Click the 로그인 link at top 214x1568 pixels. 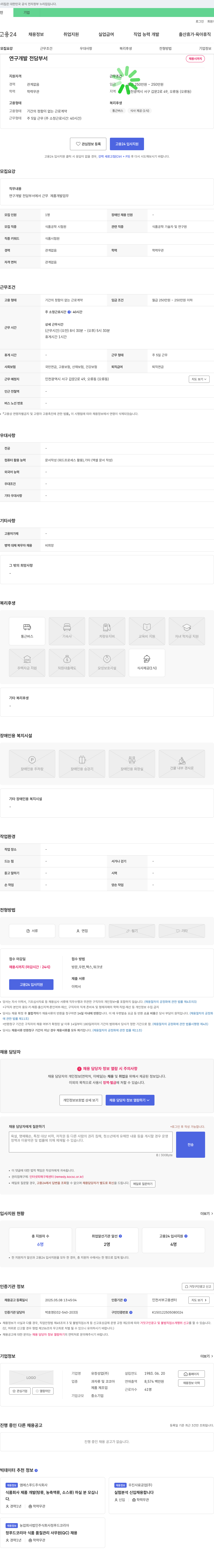[200, 21]
